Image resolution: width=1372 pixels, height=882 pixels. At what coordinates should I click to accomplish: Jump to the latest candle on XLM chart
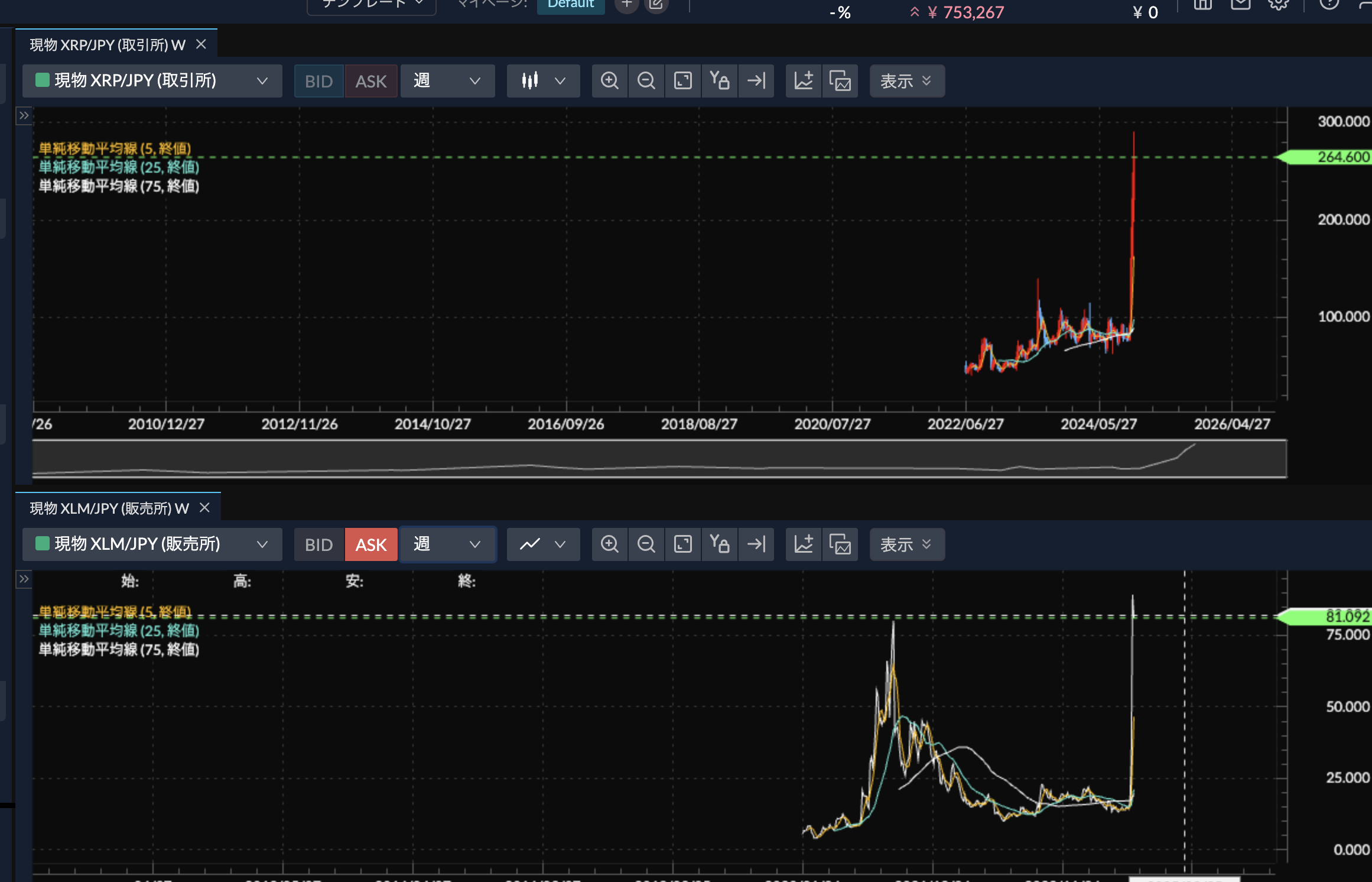click(x=756, y=544)
